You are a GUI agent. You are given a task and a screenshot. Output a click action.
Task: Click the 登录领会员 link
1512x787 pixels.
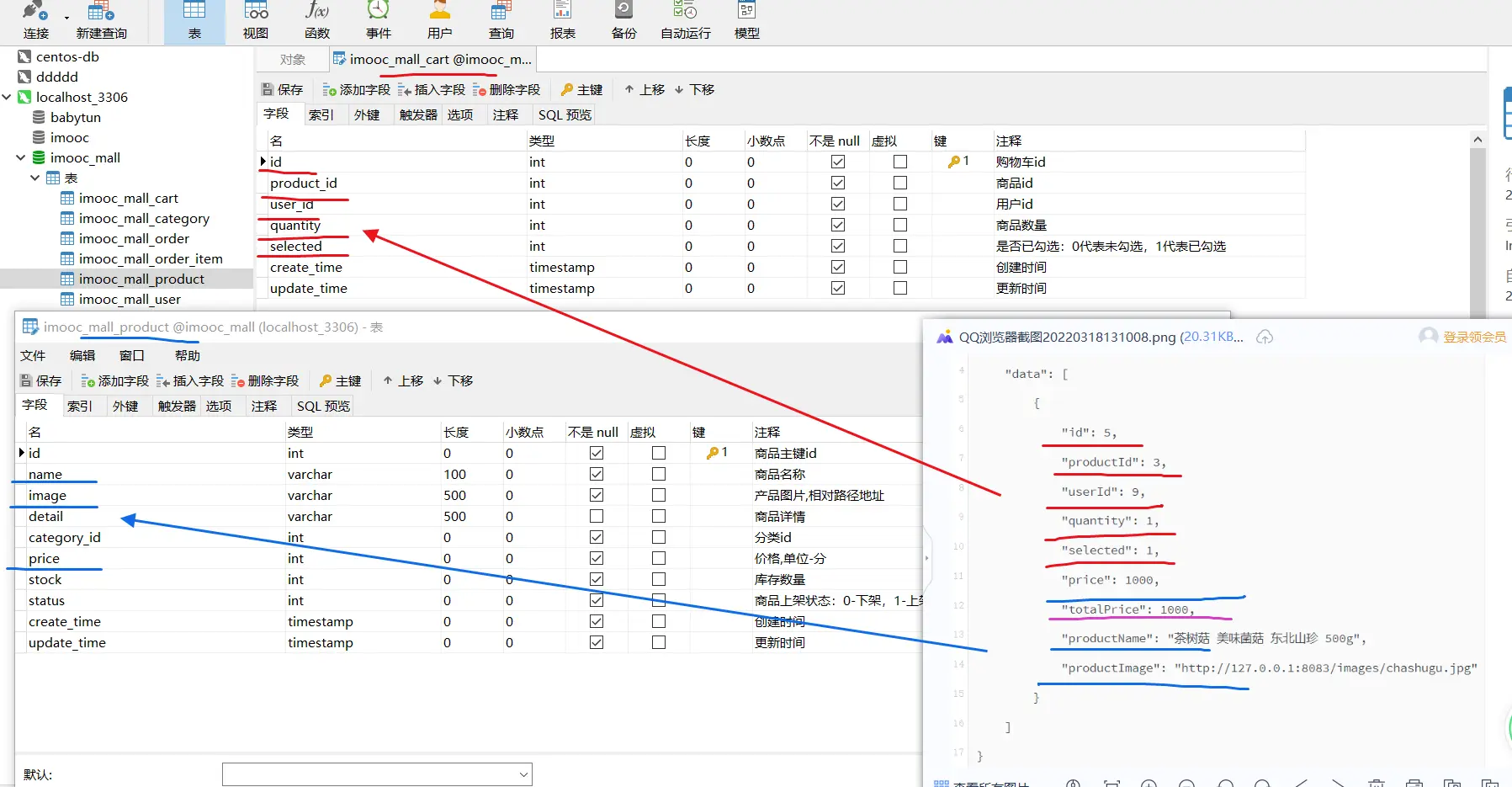point(1473,337)
